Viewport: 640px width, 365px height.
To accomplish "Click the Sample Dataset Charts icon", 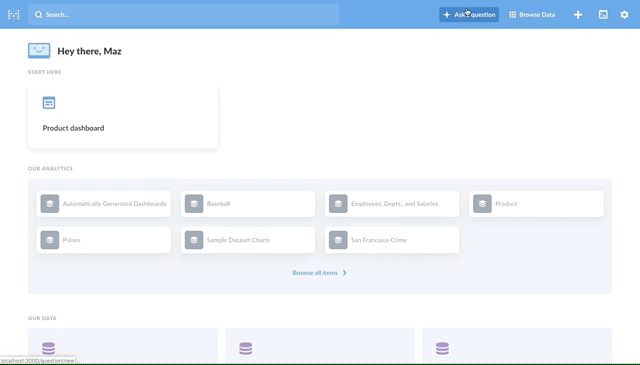I will [194, 240].
